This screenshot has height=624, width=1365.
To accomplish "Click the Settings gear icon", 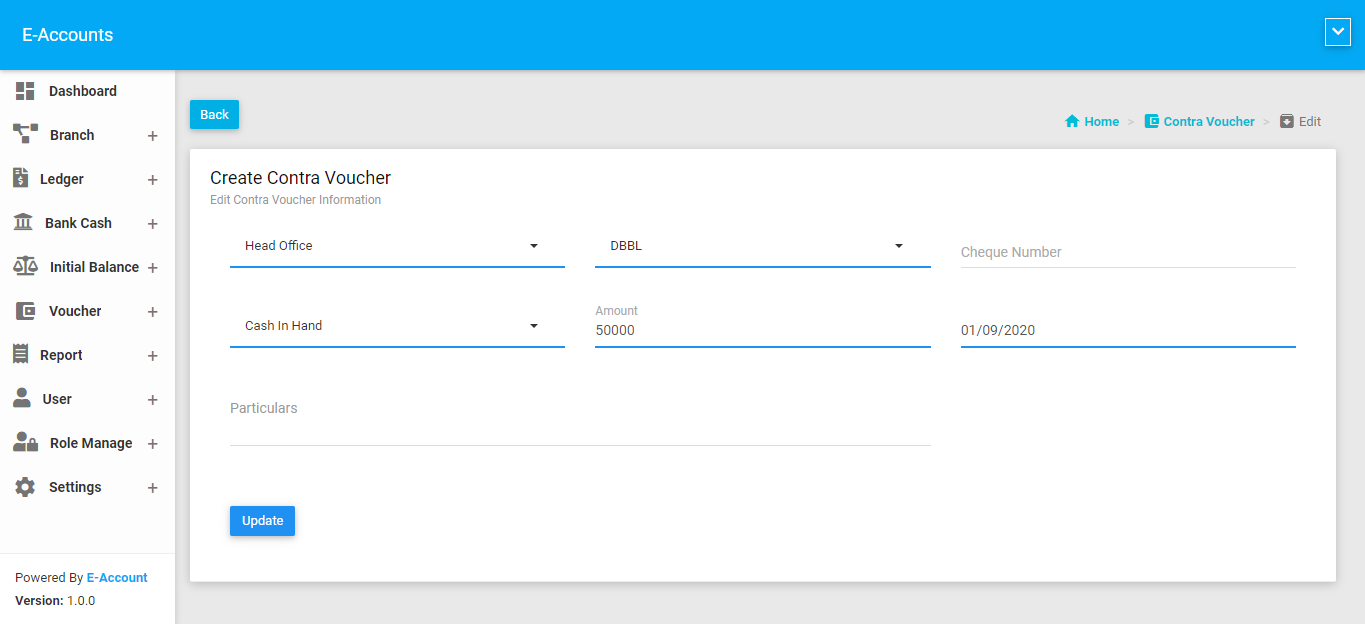I will point(25,487).
